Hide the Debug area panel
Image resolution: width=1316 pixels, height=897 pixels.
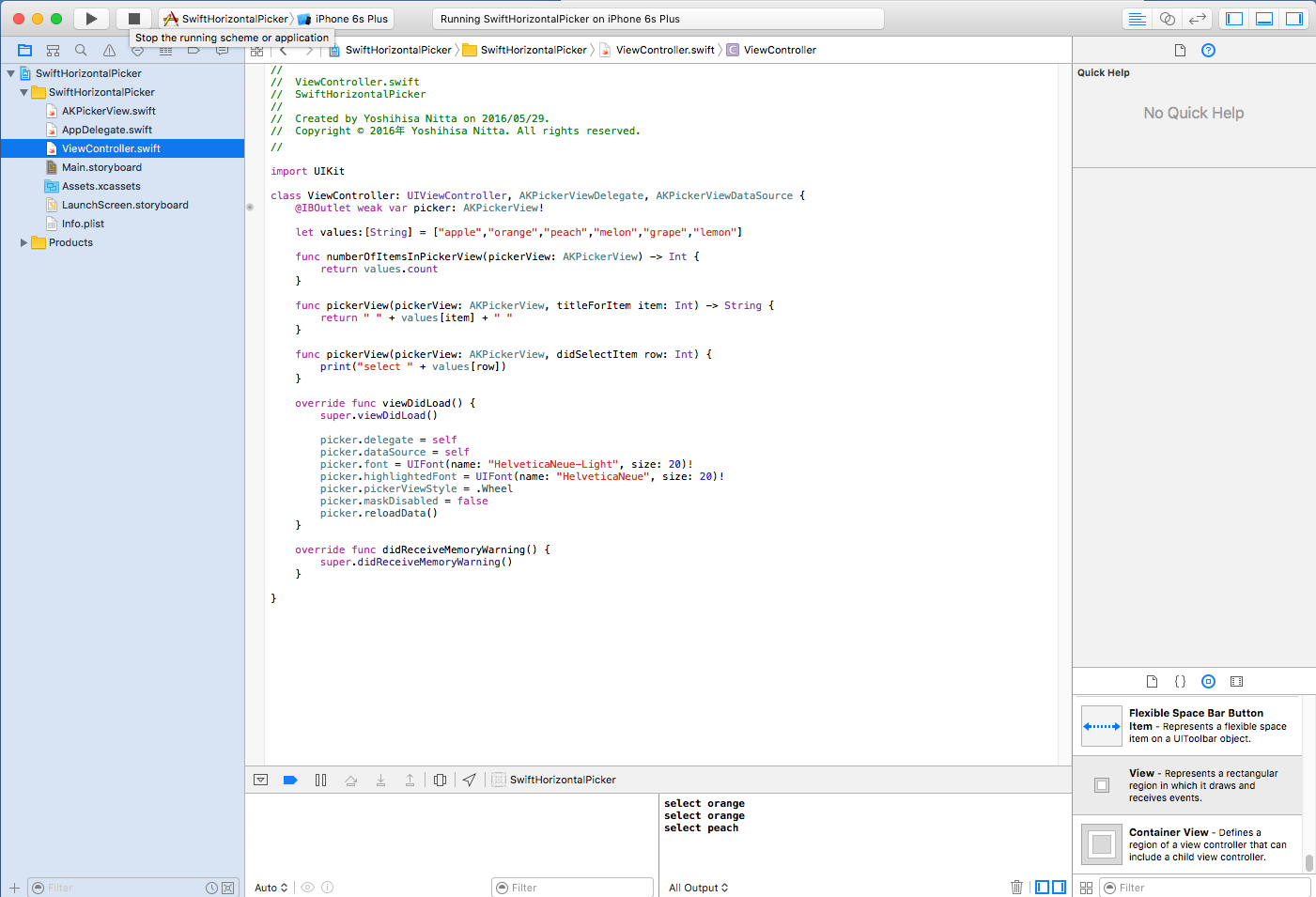(261, 780)
